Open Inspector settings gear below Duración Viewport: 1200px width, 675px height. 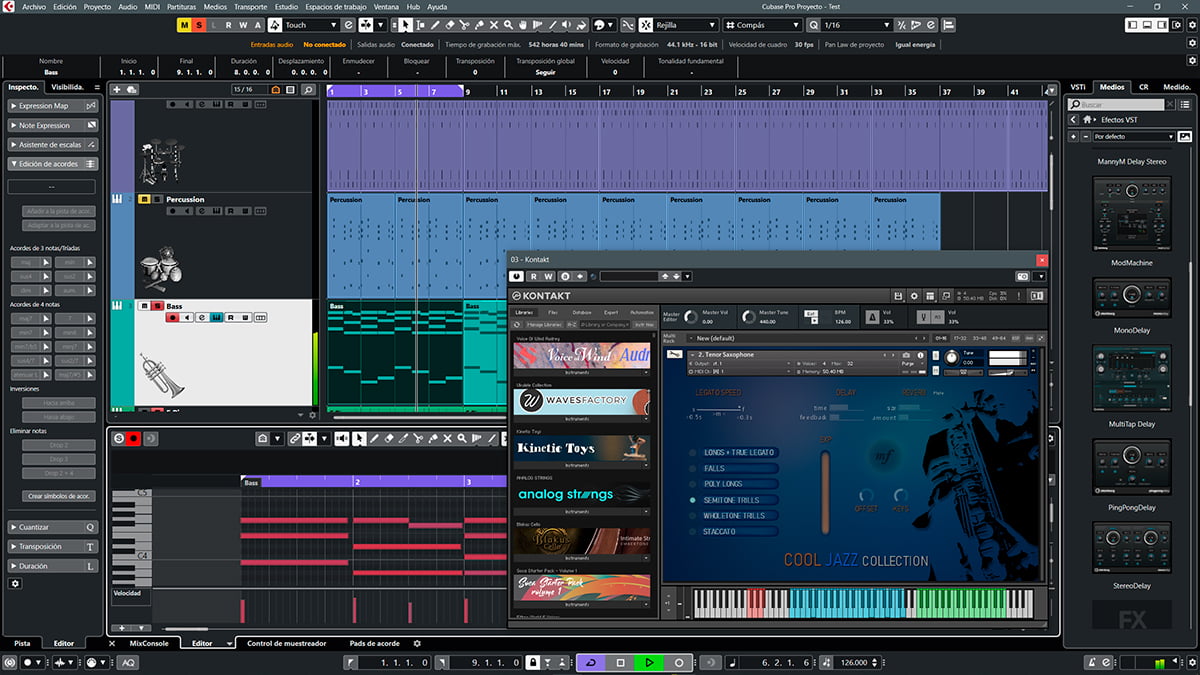tap(15, 583)
